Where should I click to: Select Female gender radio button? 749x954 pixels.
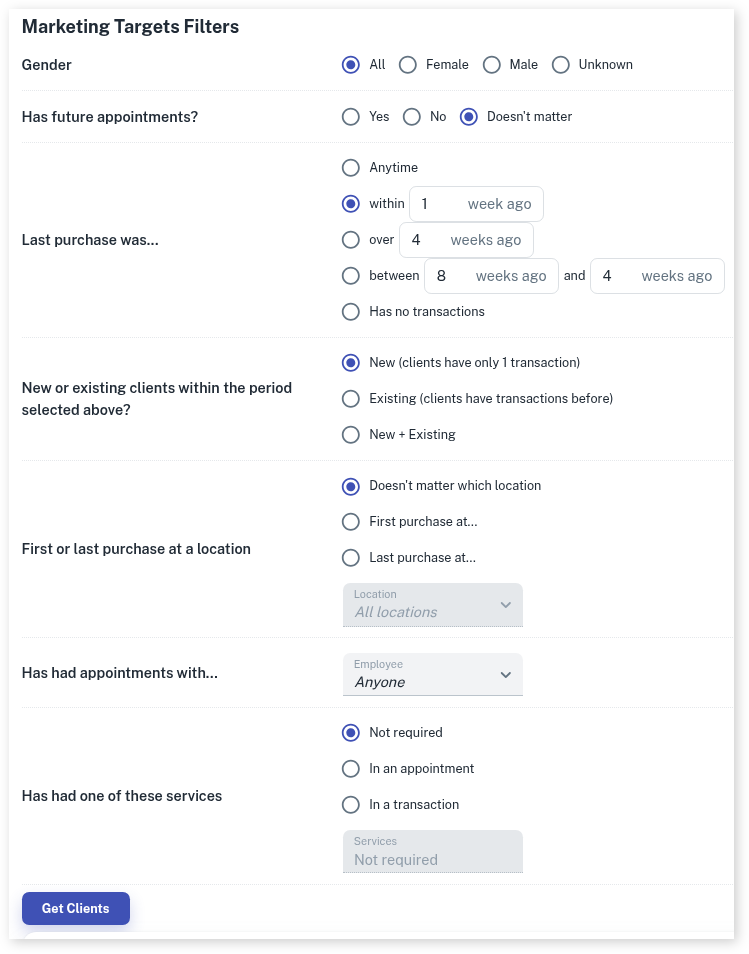point(408,65)
